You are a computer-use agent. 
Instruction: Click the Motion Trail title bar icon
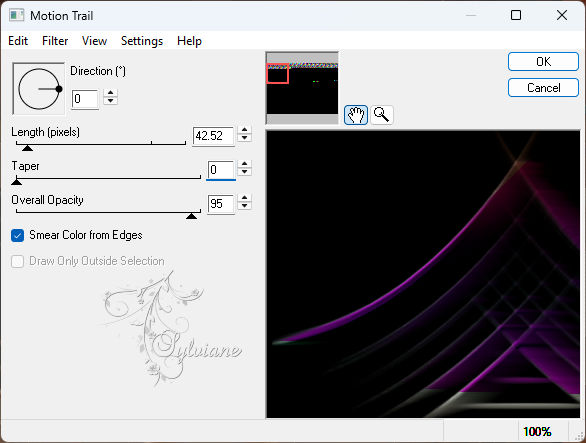17,16
